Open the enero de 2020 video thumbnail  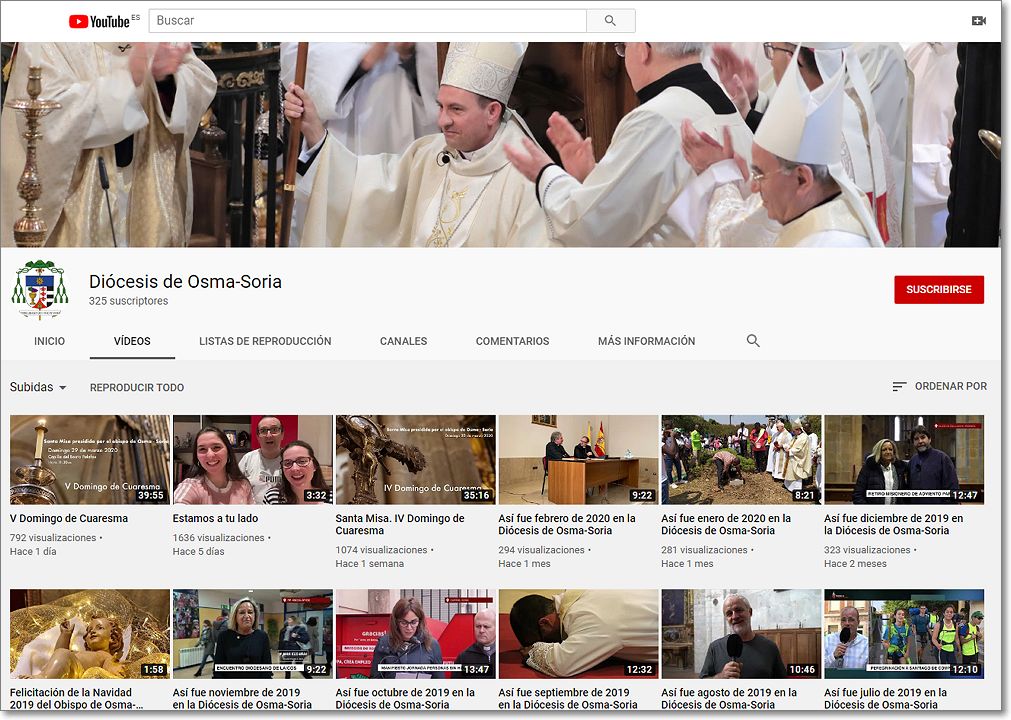(x=741, y=460)
